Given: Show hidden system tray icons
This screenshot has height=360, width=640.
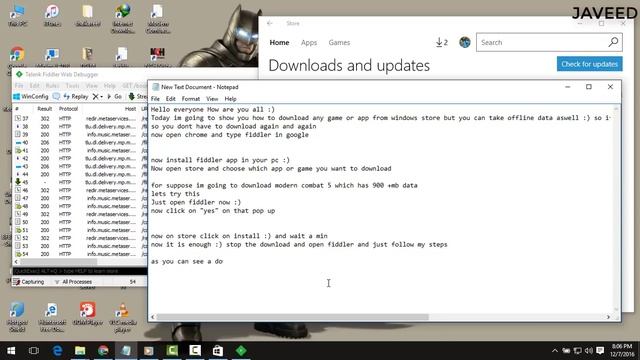Looking at the screenshot, I should click(555, 351).
